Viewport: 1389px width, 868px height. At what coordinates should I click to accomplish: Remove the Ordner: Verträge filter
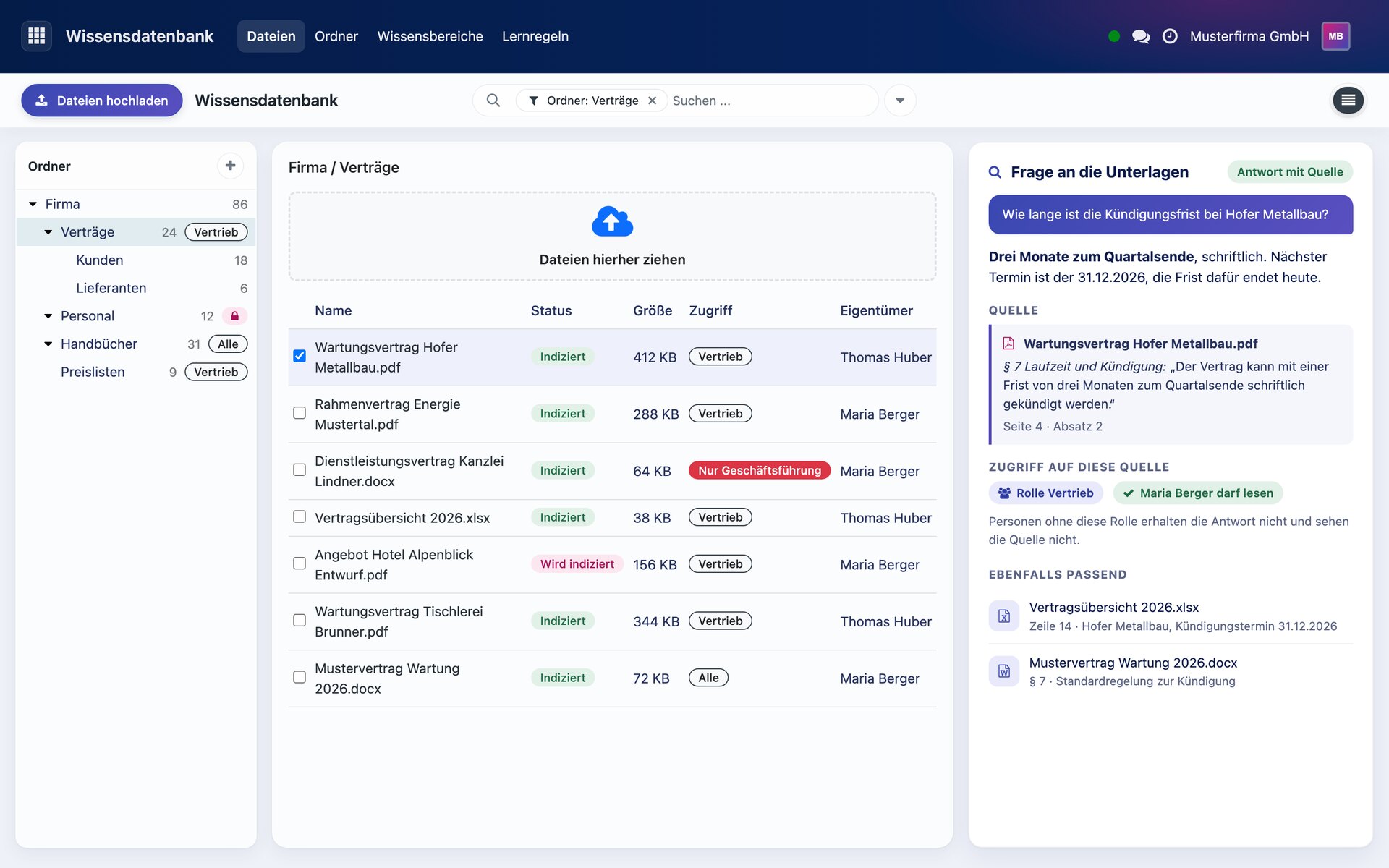click(652, 101)
